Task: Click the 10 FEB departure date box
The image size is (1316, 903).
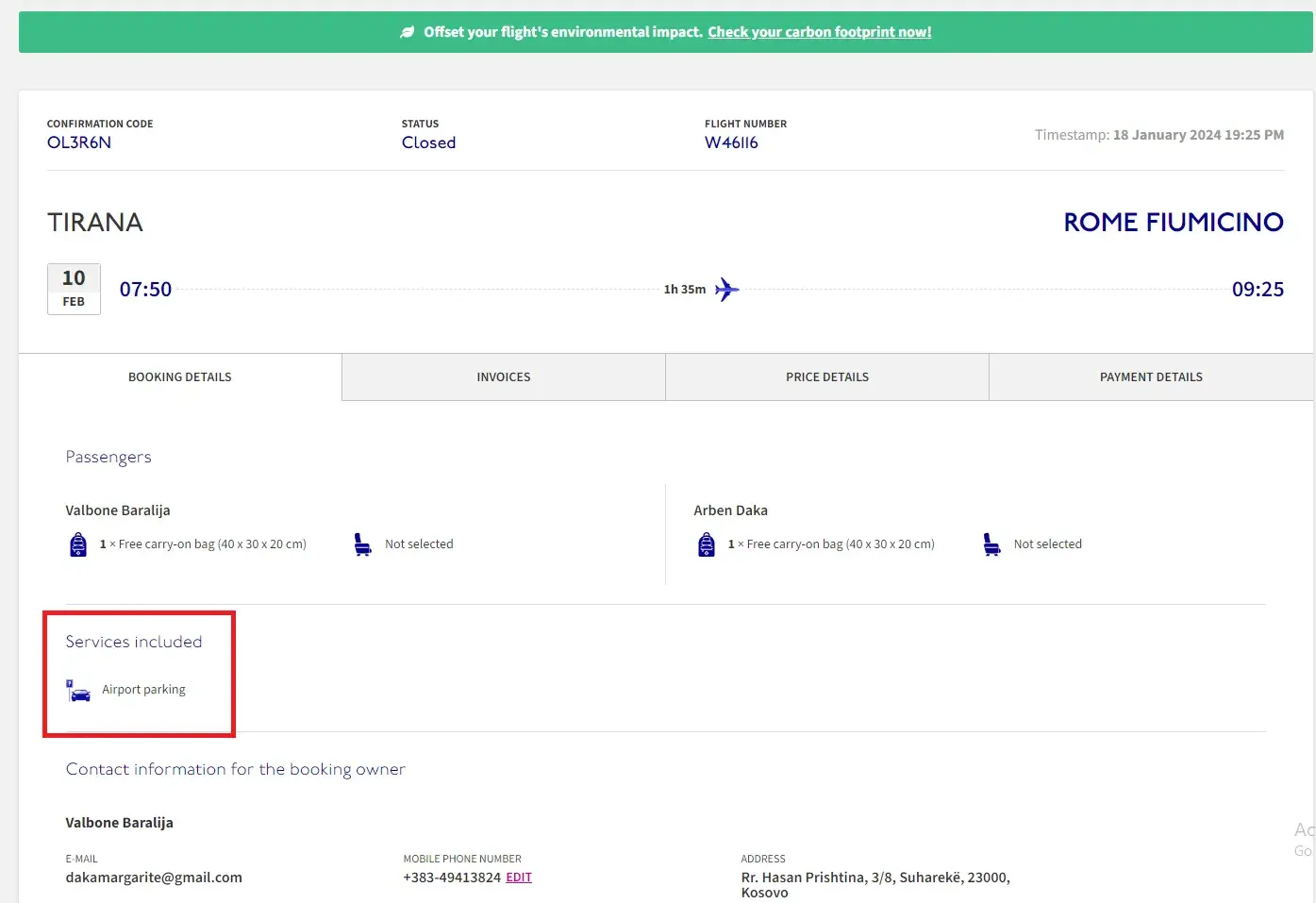Action: [74, 289]
